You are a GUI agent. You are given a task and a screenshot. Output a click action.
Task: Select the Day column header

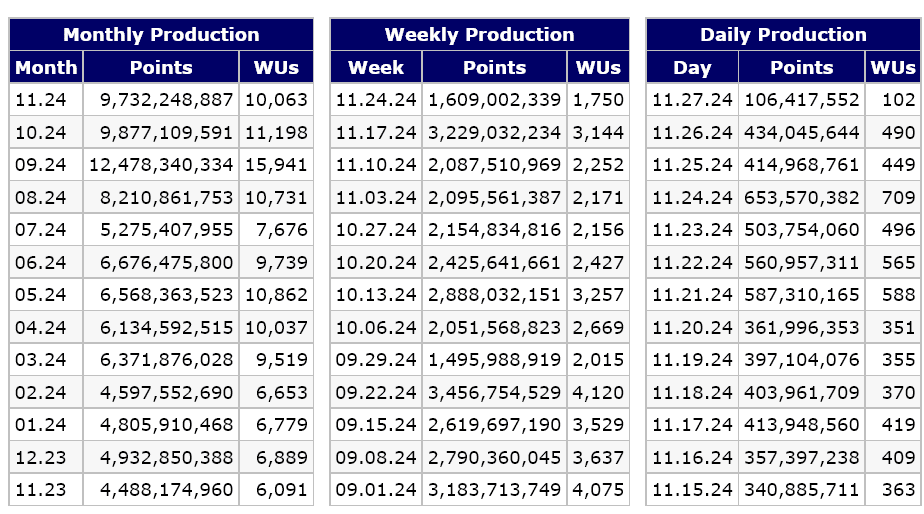pos(692,68)
